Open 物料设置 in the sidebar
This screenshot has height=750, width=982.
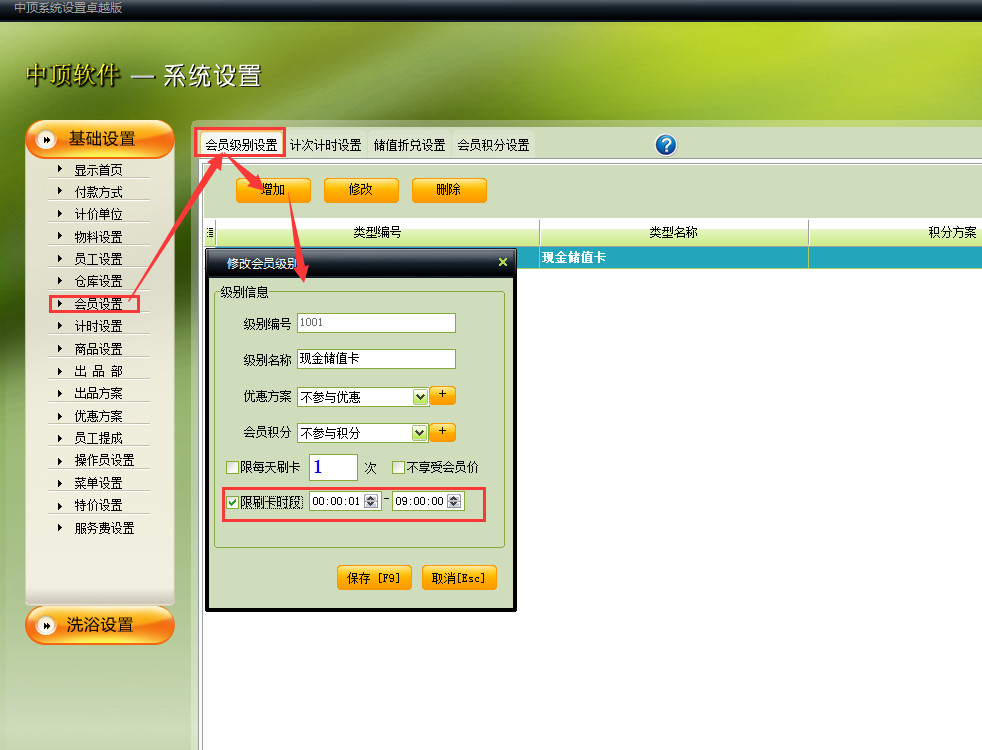coord(98,237)
